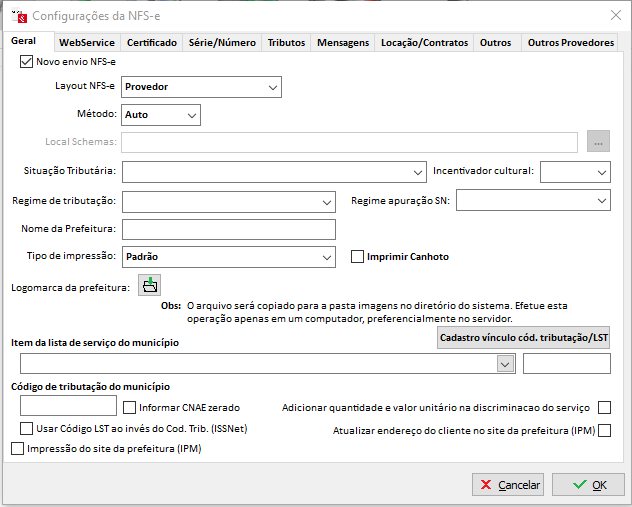Enable the Imprimir Canhoto checkbox

pos(357,257)
